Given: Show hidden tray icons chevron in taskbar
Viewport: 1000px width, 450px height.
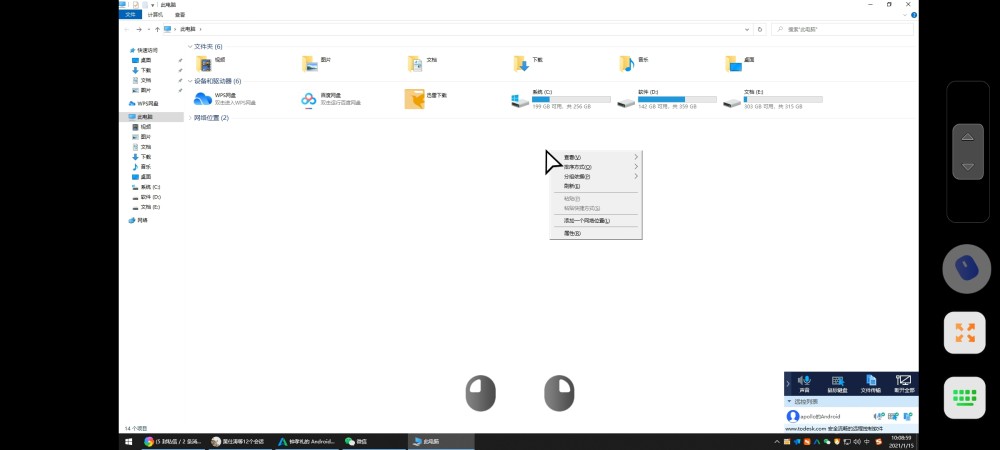Looking at the screenshot, I should (777, 441).
